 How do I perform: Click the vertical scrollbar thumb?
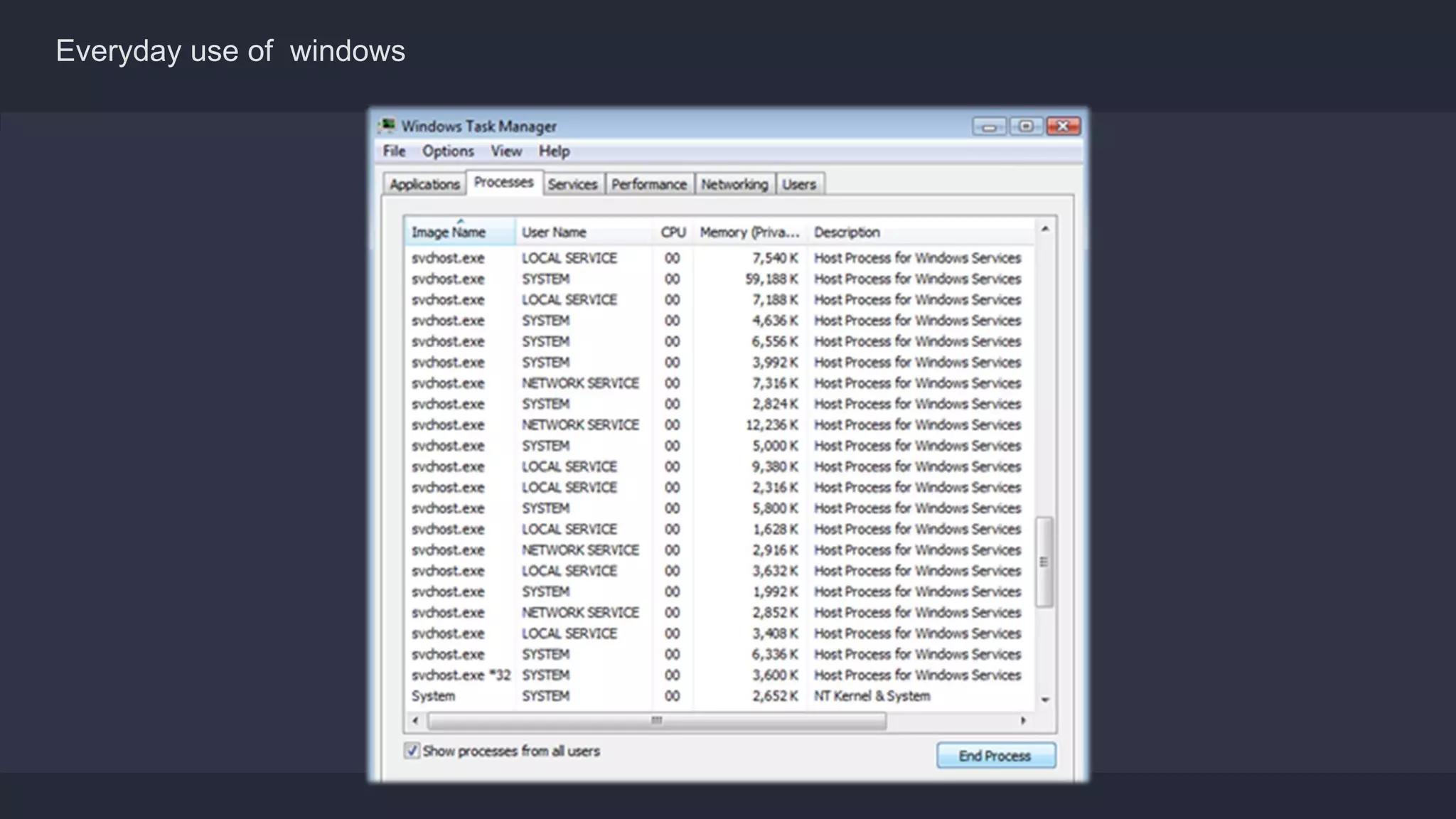pos(1044,562)
